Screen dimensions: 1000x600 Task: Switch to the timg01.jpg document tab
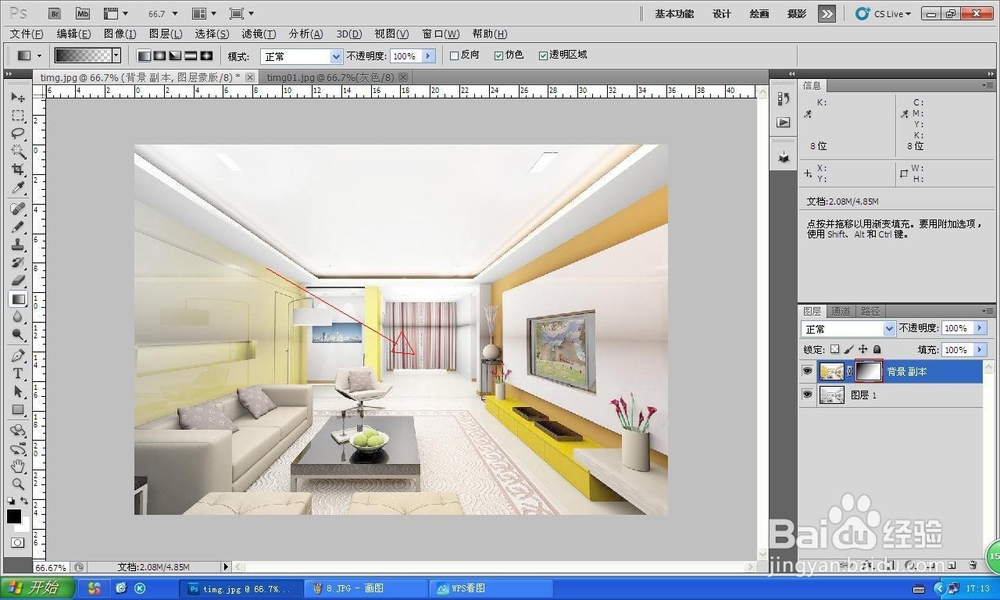click(x=334, y=77)
